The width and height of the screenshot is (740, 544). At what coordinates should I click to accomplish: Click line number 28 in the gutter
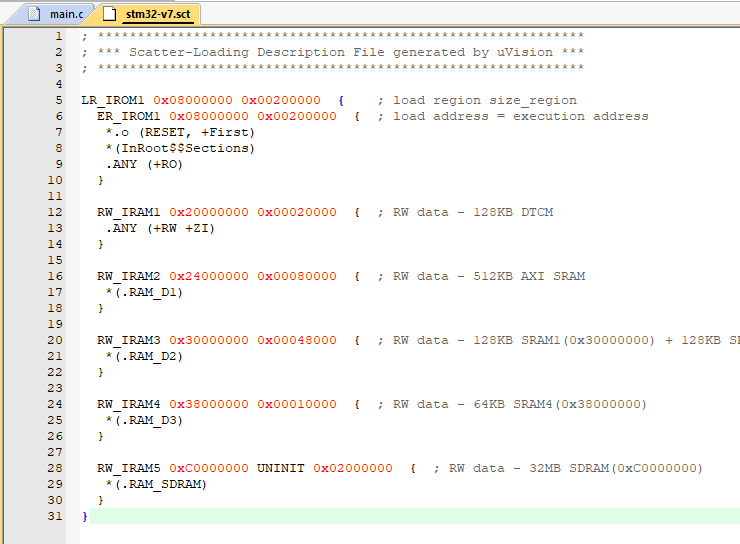click(55, 468)
